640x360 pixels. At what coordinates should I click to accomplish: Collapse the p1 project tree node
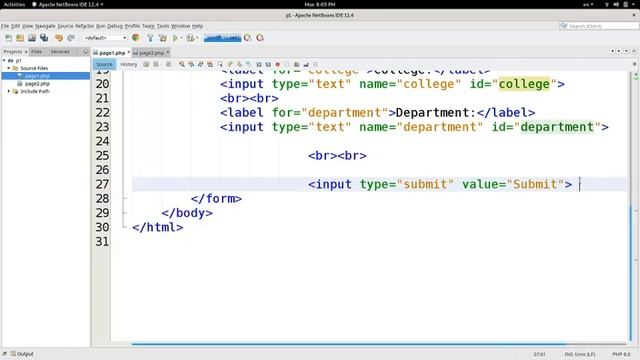pyautogui.click(x=4, y=60)
